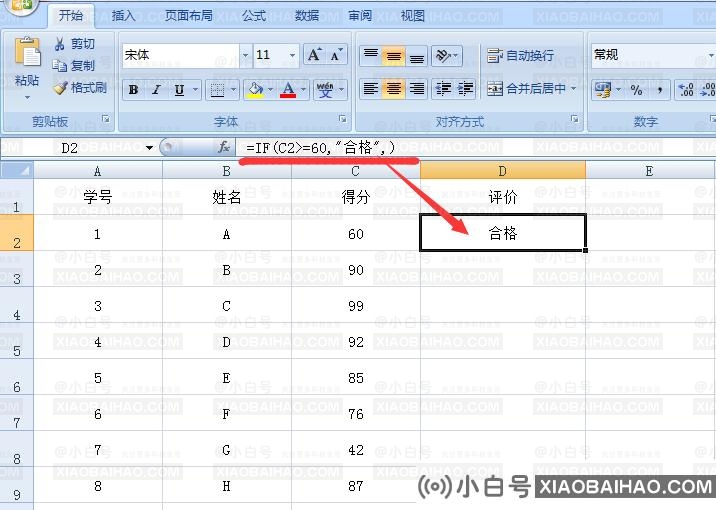Select column D header
This screenshot has height=510, width=716.
pos(503,170)
